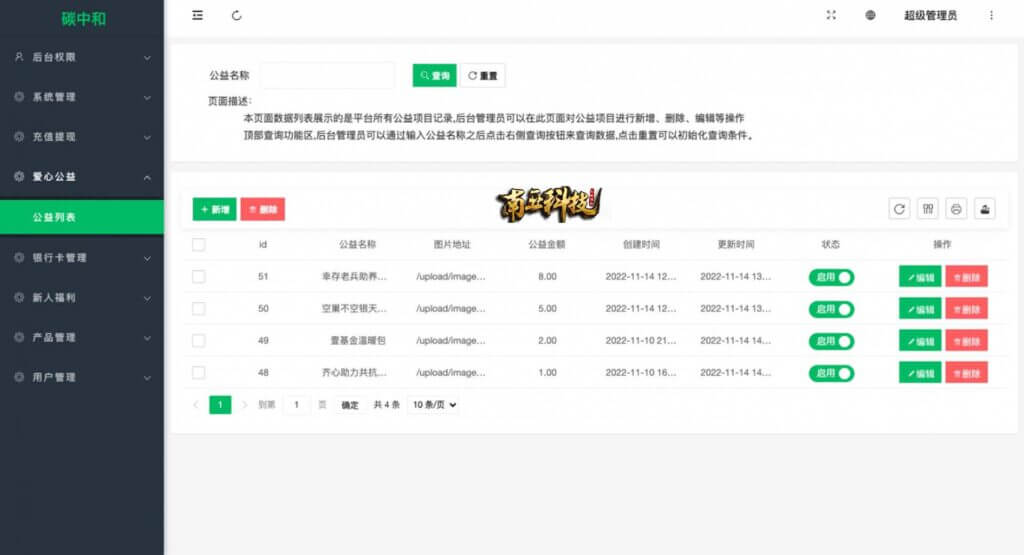Check the row with id 49

pyautogui.click(x=199, y=340)
